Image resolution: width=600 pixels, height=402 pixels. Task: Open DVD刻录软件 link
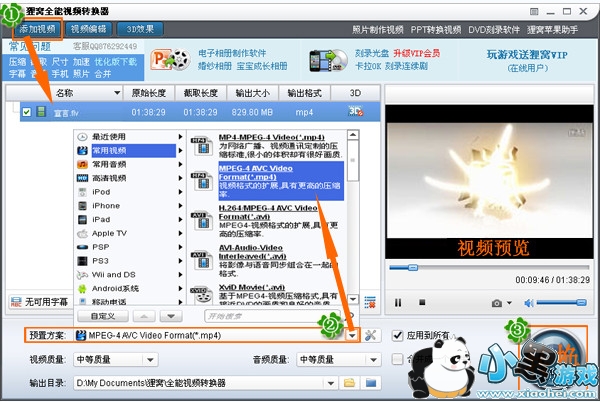(x=494, y=30)
